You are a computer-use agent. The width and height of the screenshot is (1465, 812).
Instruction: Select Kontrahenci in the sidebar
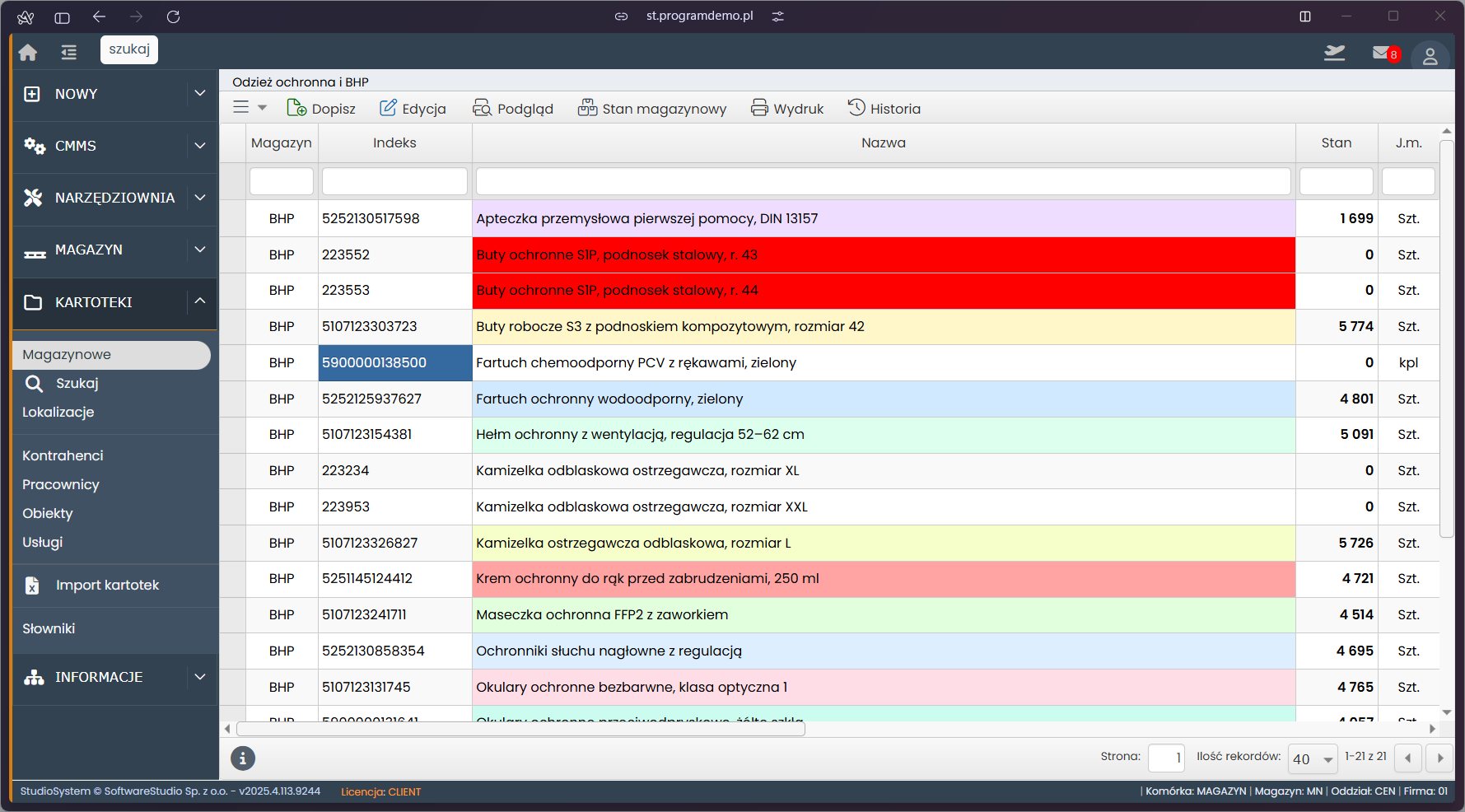[x=63, y=455]
